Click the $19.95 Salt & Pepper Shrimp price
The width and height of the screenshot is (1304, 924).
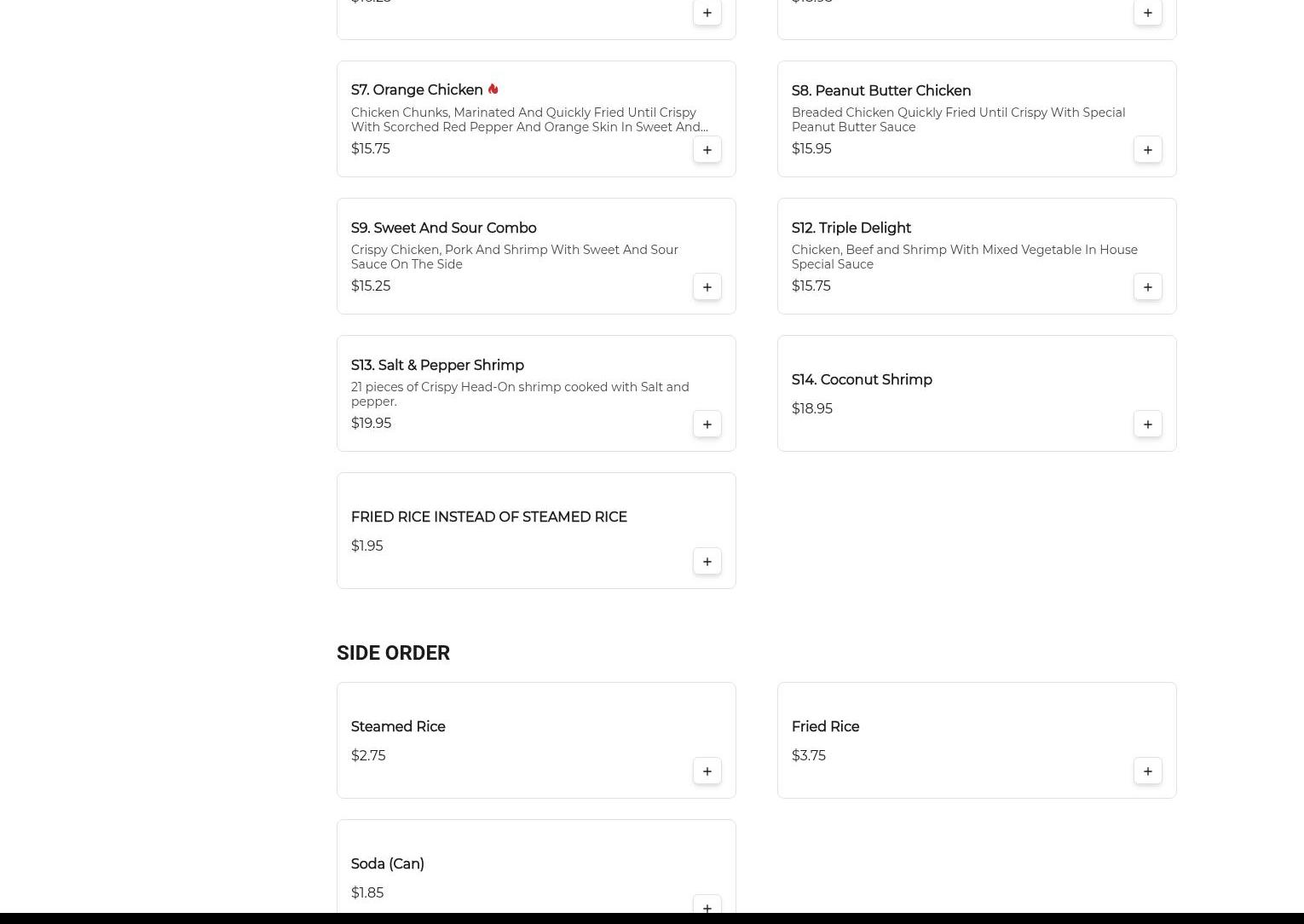(x=372, y=424)
